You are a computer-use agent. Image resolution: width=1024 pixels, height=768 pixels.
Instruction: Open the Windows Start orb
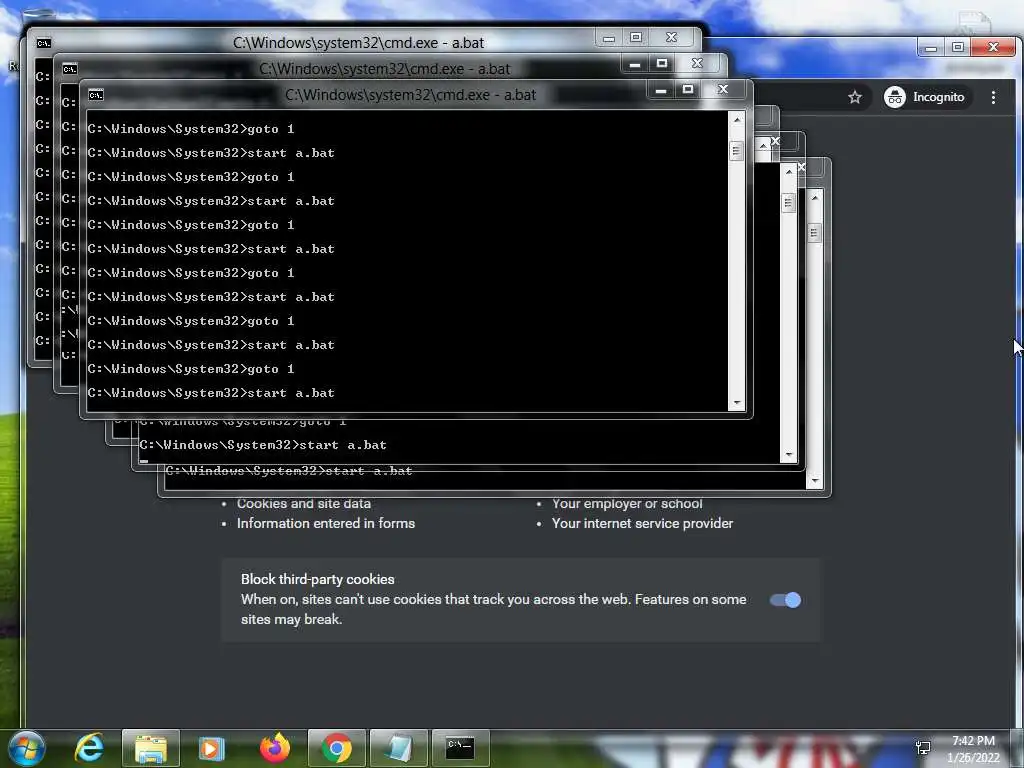click(26, 748)
